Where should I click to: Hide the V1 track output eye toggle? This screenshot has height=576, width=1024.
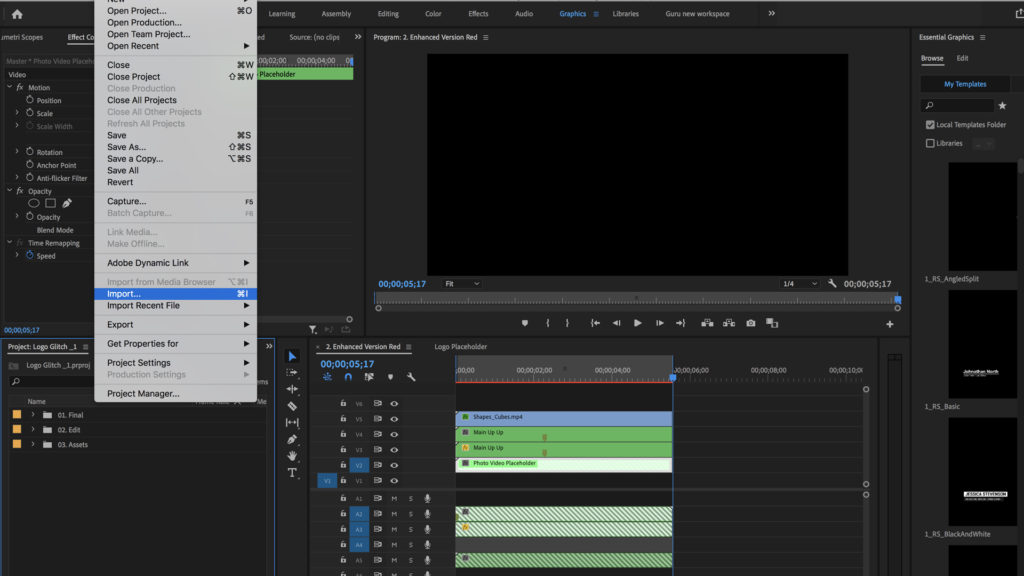pyautogui.click(x=395, y=480)
